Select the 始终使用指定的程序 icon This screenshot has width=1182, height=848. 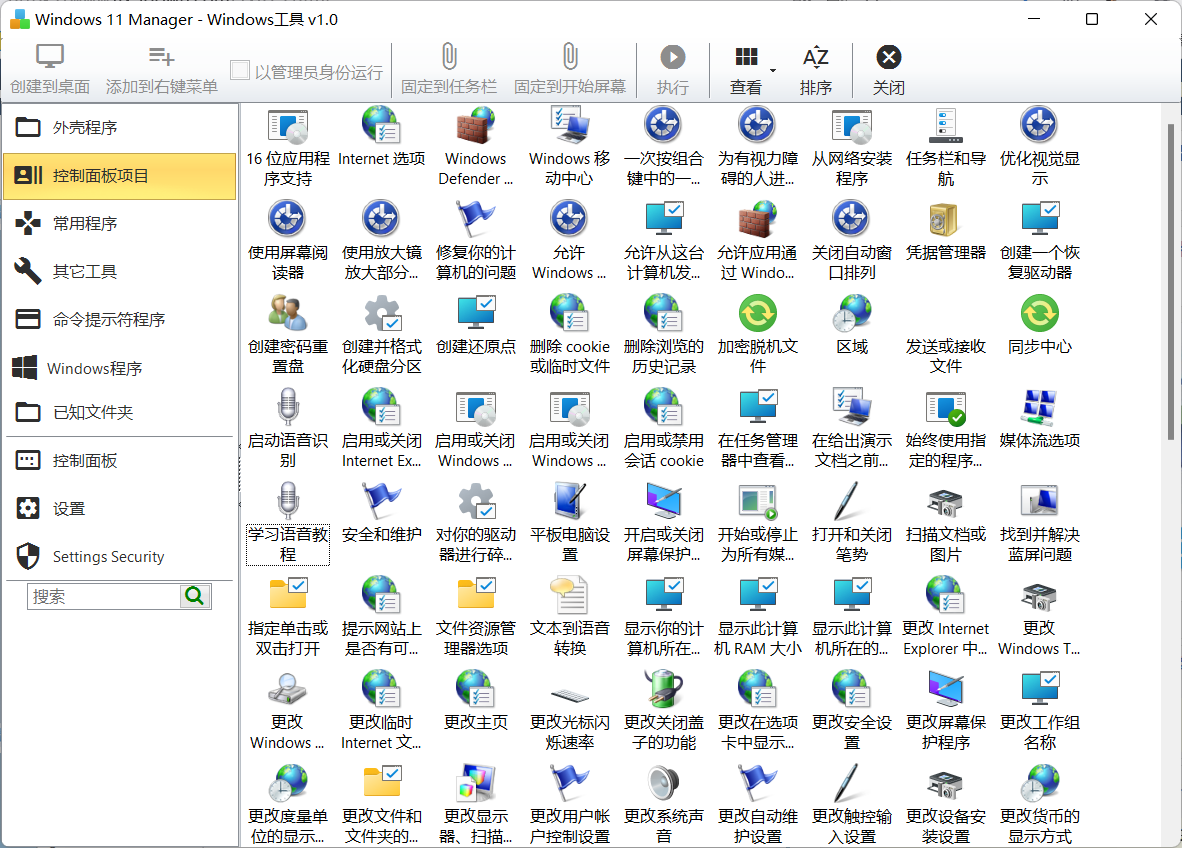946,408
